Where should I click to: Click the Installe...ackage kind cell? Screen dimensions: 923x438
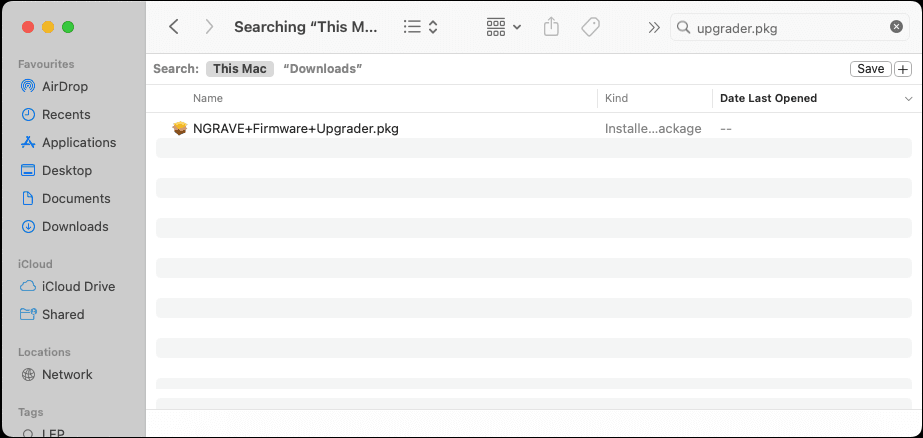[653, 128]
